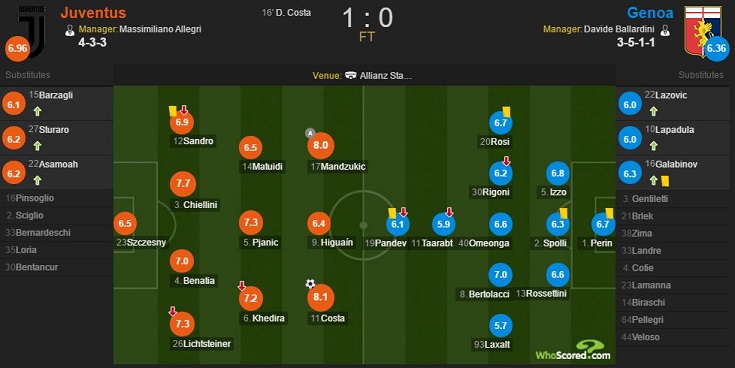The image size is (735, 368).
Task: Click the D. Costa 16' goal scorer text
Action: pos(286,13)
